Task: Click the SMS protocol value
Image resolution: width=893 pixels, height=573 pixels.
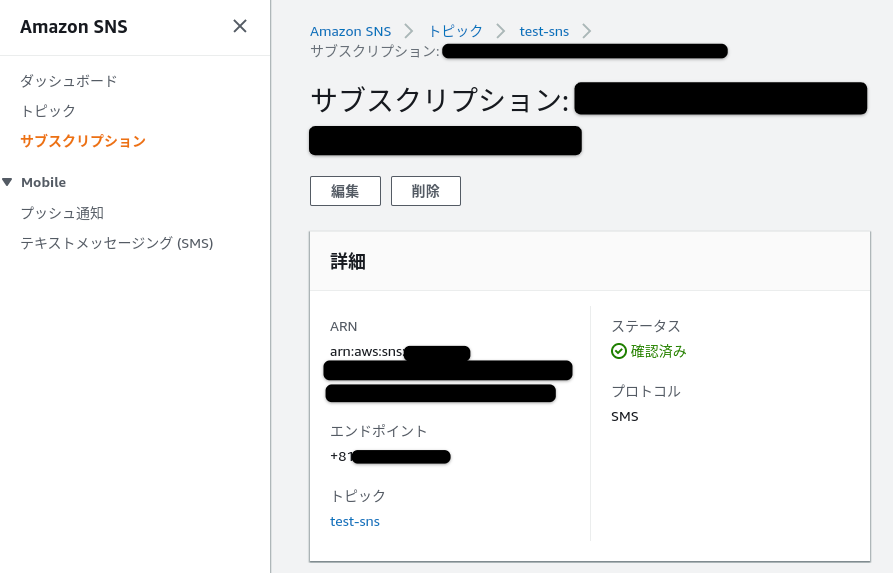Action: pyautogui.click(x=625, y=416)
